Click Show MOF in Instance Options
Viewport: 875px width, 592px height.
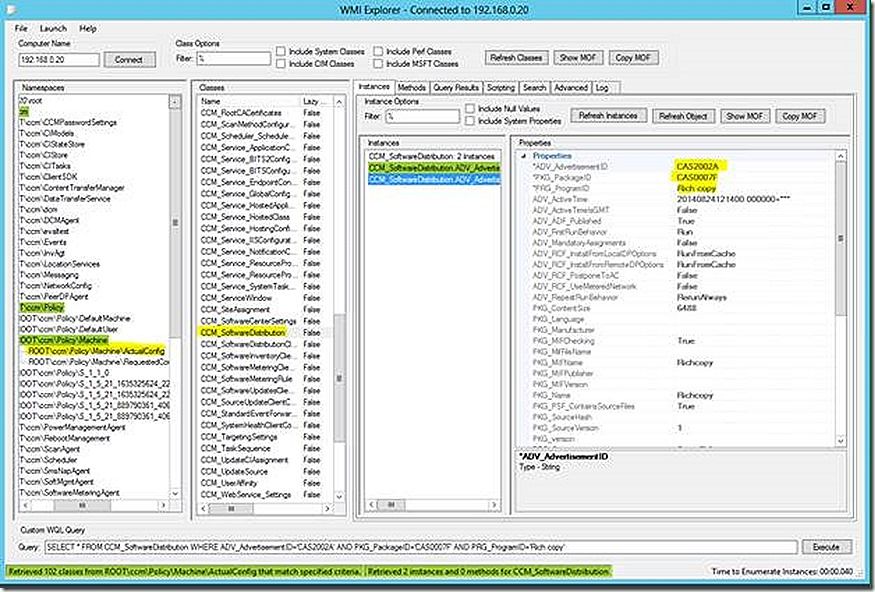tap(745, 116)
